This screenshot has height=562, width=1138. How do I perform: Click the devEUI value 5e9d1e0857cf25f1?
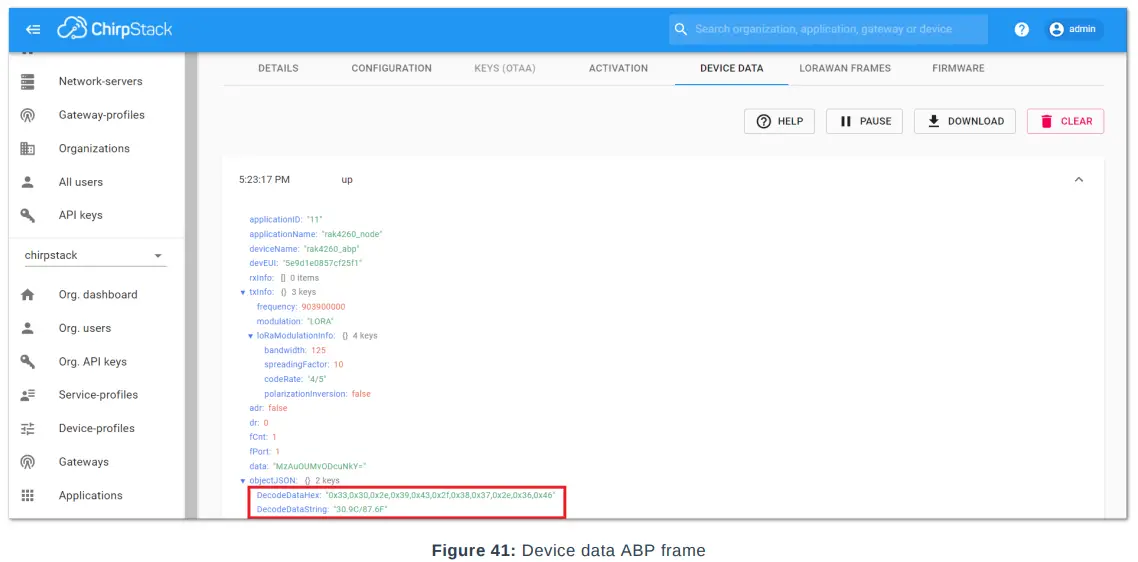click(322, 263)
